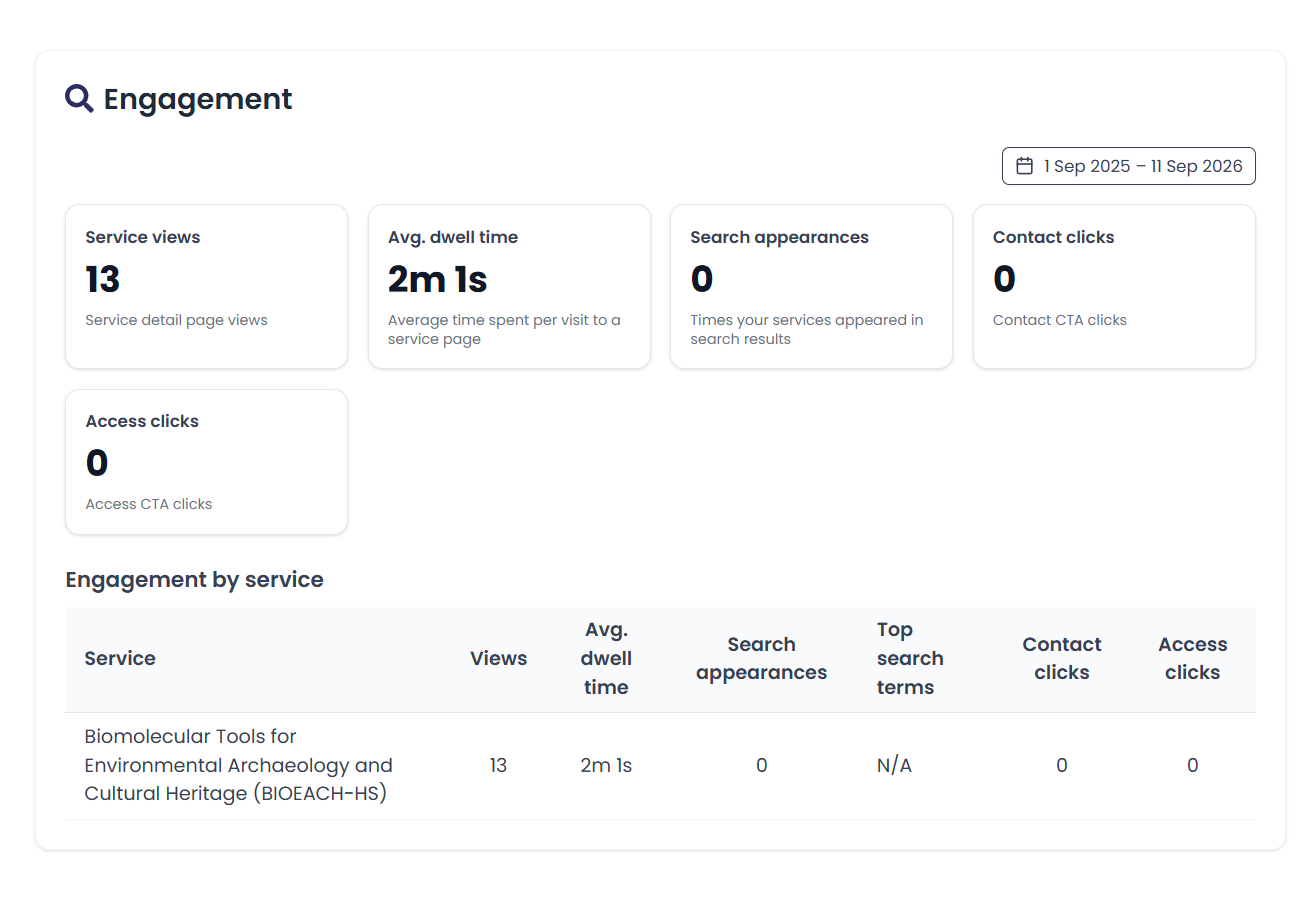Click the 13 views cell in BIOEACH-HS row

[499, 765]
